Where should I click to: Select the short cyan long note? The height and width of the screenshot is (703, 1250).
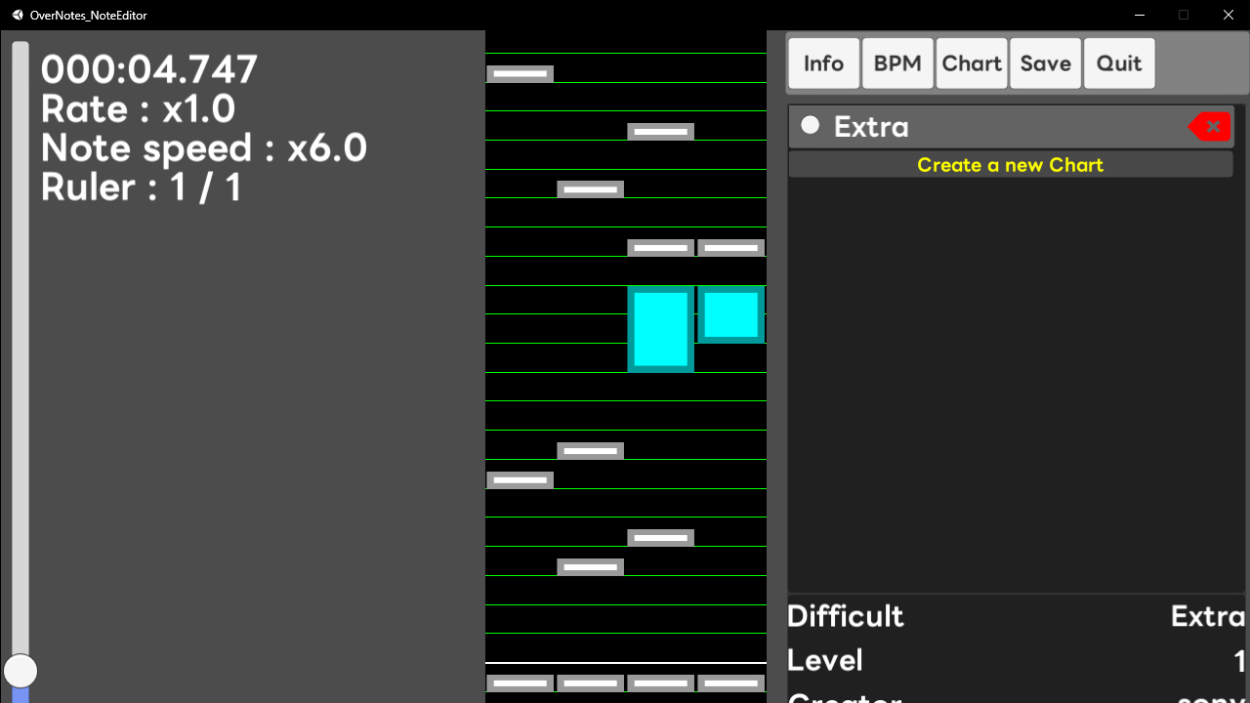pos(731,315)
